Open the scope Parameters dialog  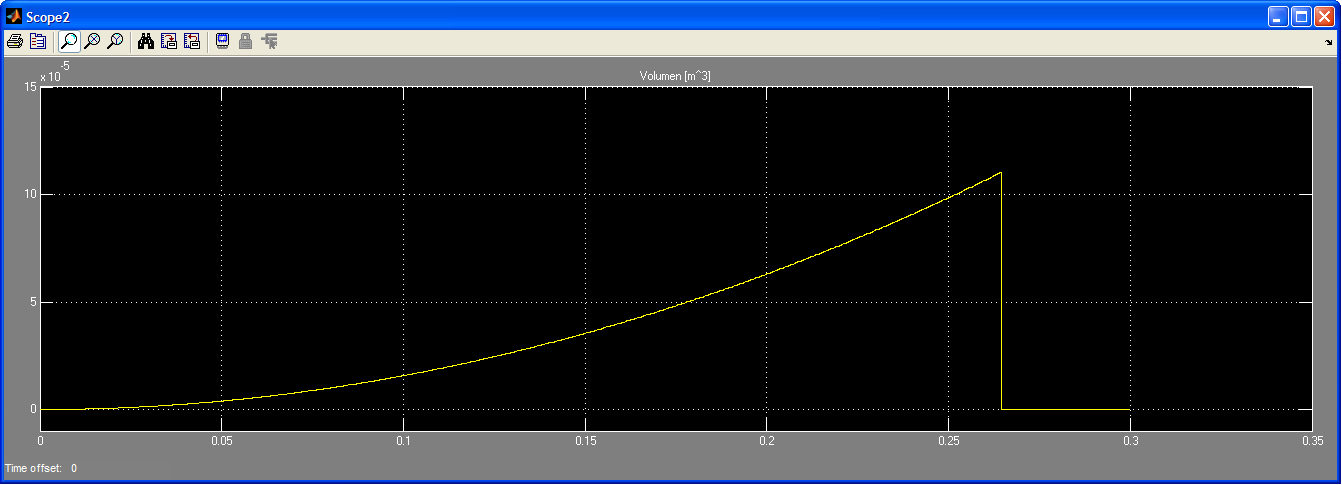click(x=38, y=41)
